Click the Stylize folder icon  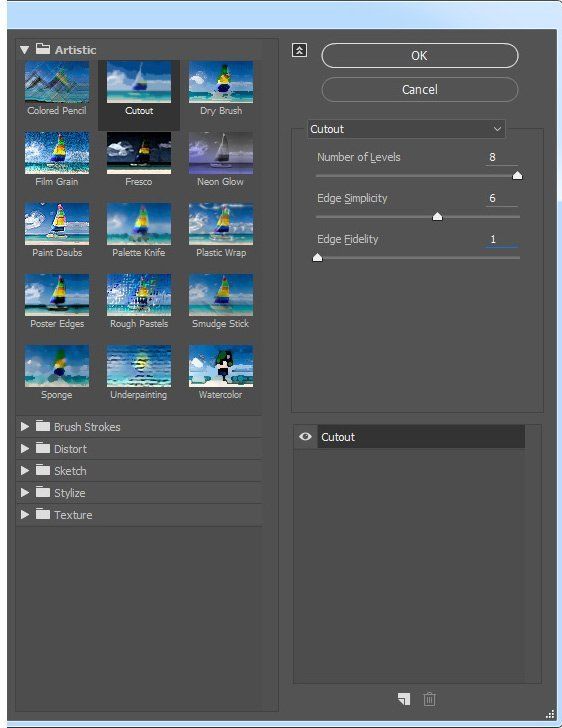tap(43, 492)
